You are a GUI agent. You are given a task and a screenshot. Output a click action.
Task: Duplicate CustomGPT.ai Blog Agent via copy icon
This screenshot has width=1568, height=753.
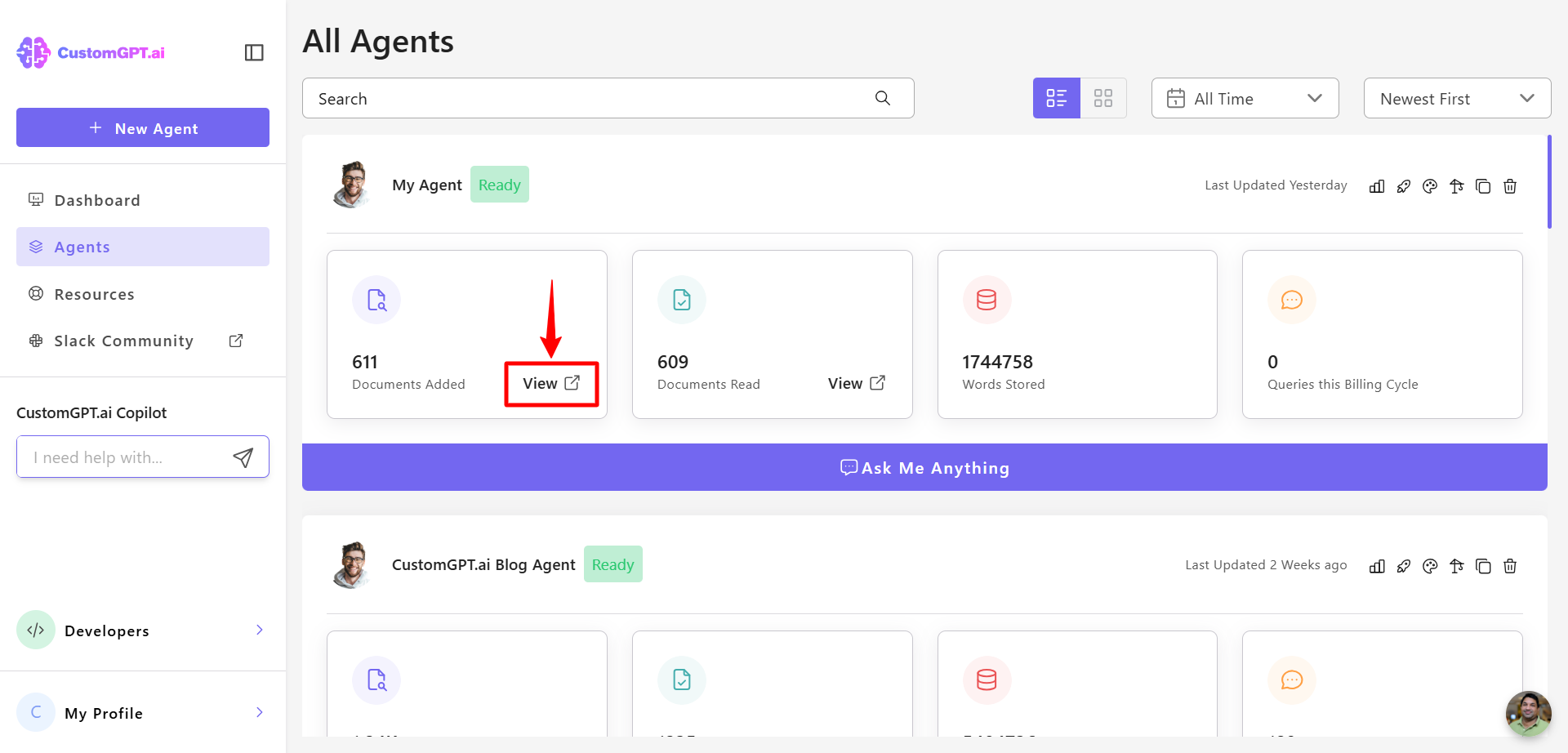(x=1483, y=566)
